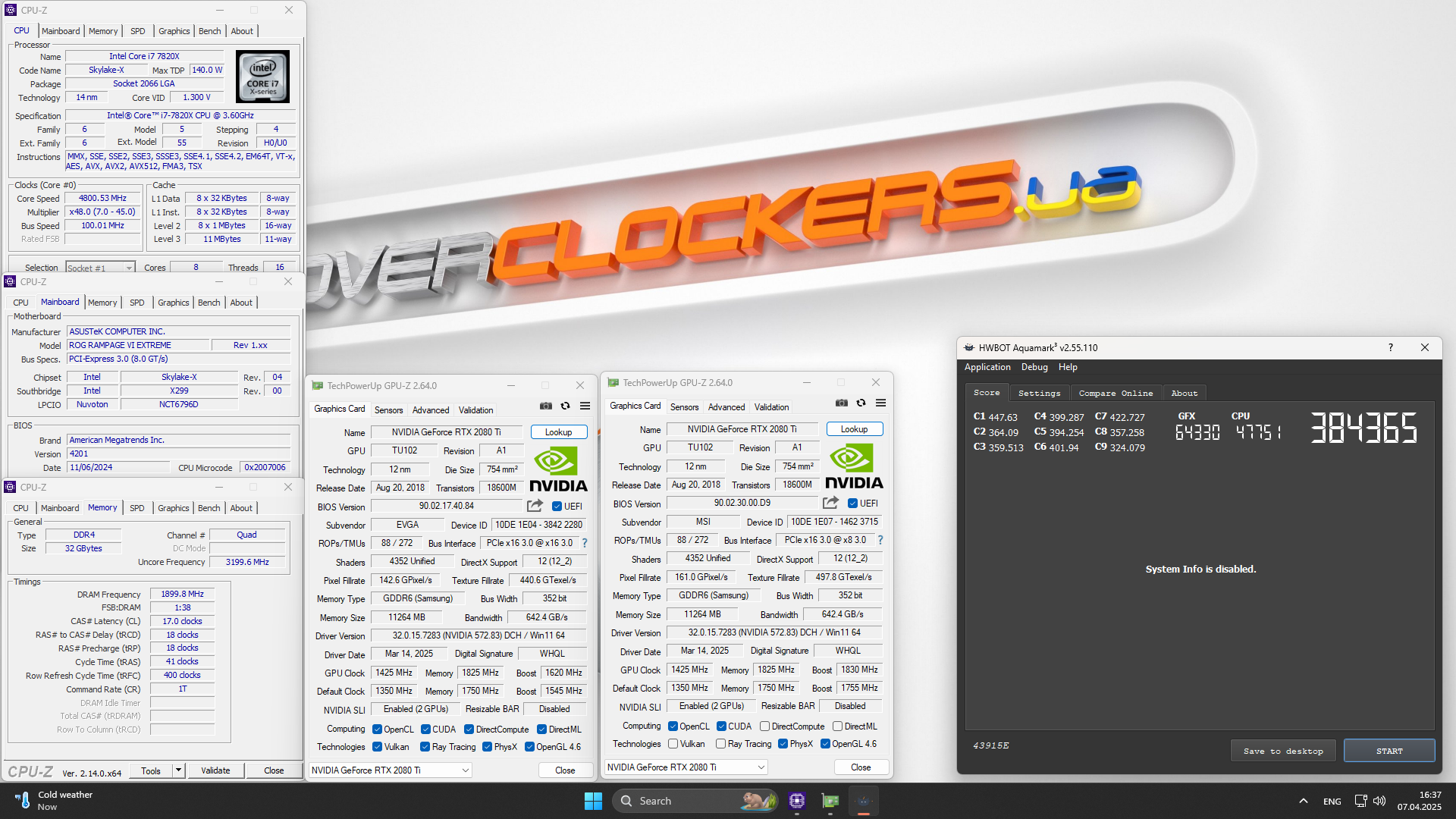
Task: Take screenshot via camera icon in left GPU-Z
Action: (546, 406)
